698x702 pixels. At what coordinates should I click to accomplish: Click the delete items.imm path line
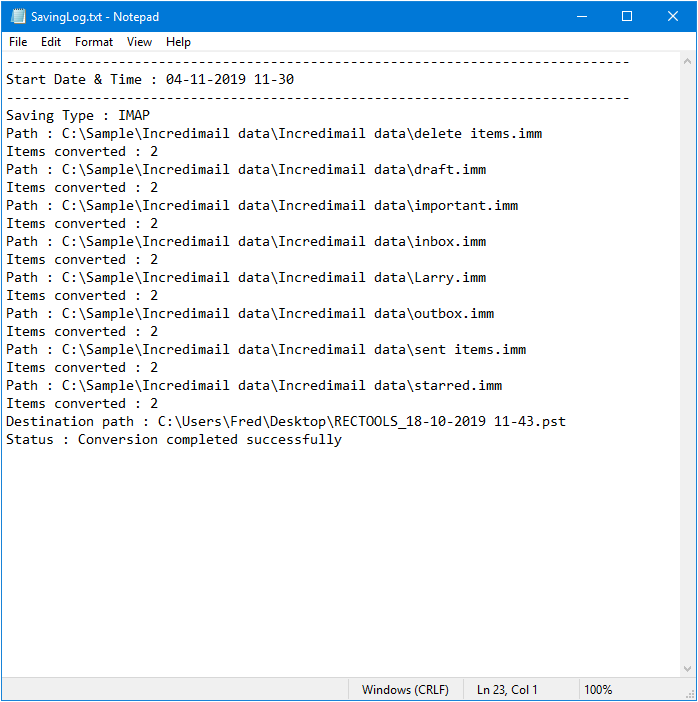pyautogui.click(x=274, y=133)
